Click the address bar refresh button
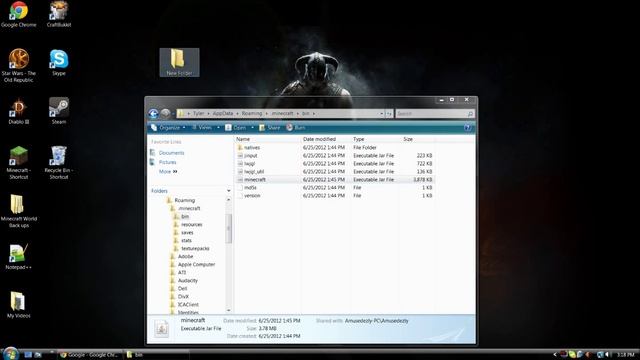This screenshot has height=360, width=640. (x=389, y=113)
